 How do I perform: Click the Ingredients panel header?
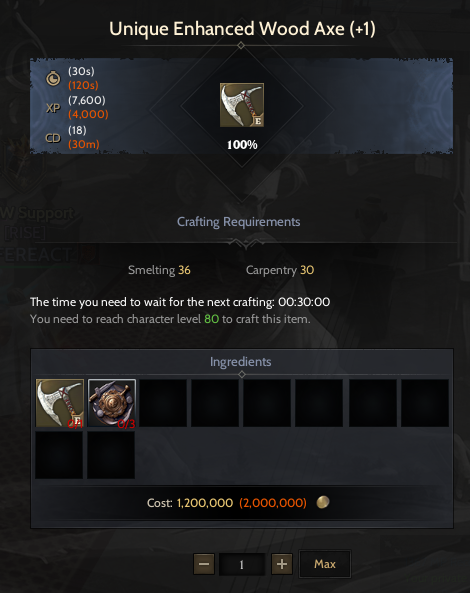coord(241,362)
